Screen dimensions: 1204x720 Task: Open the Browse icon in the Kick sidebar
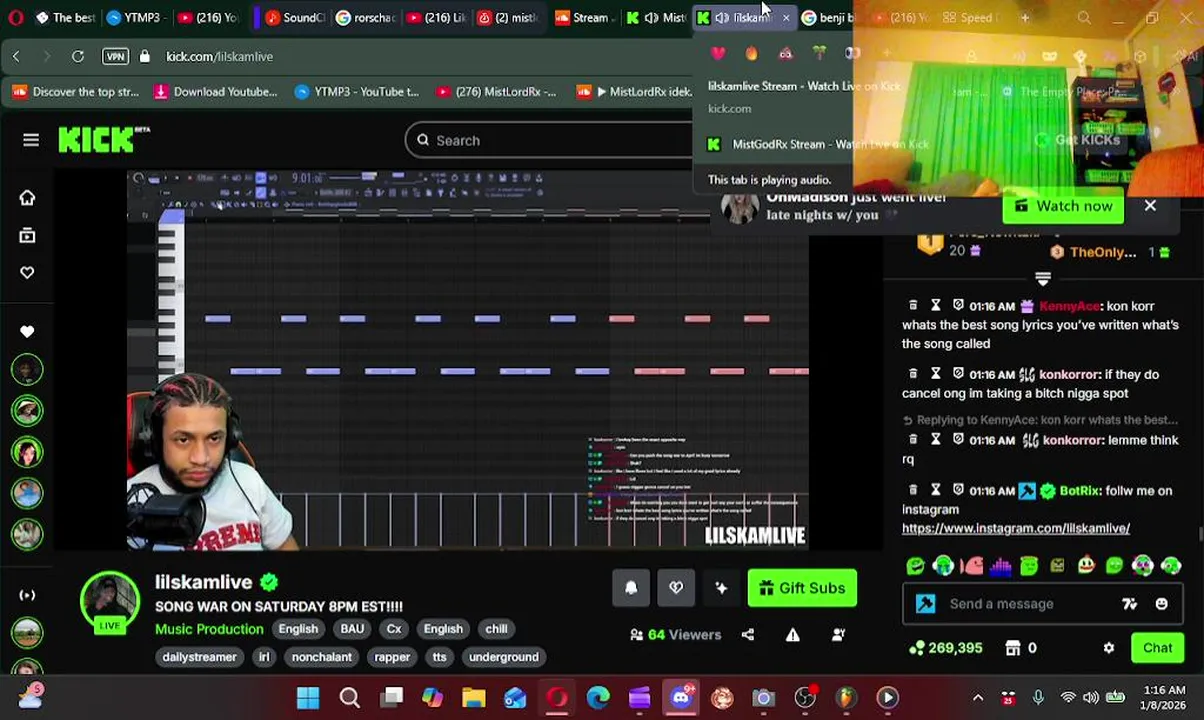(27, 235)
